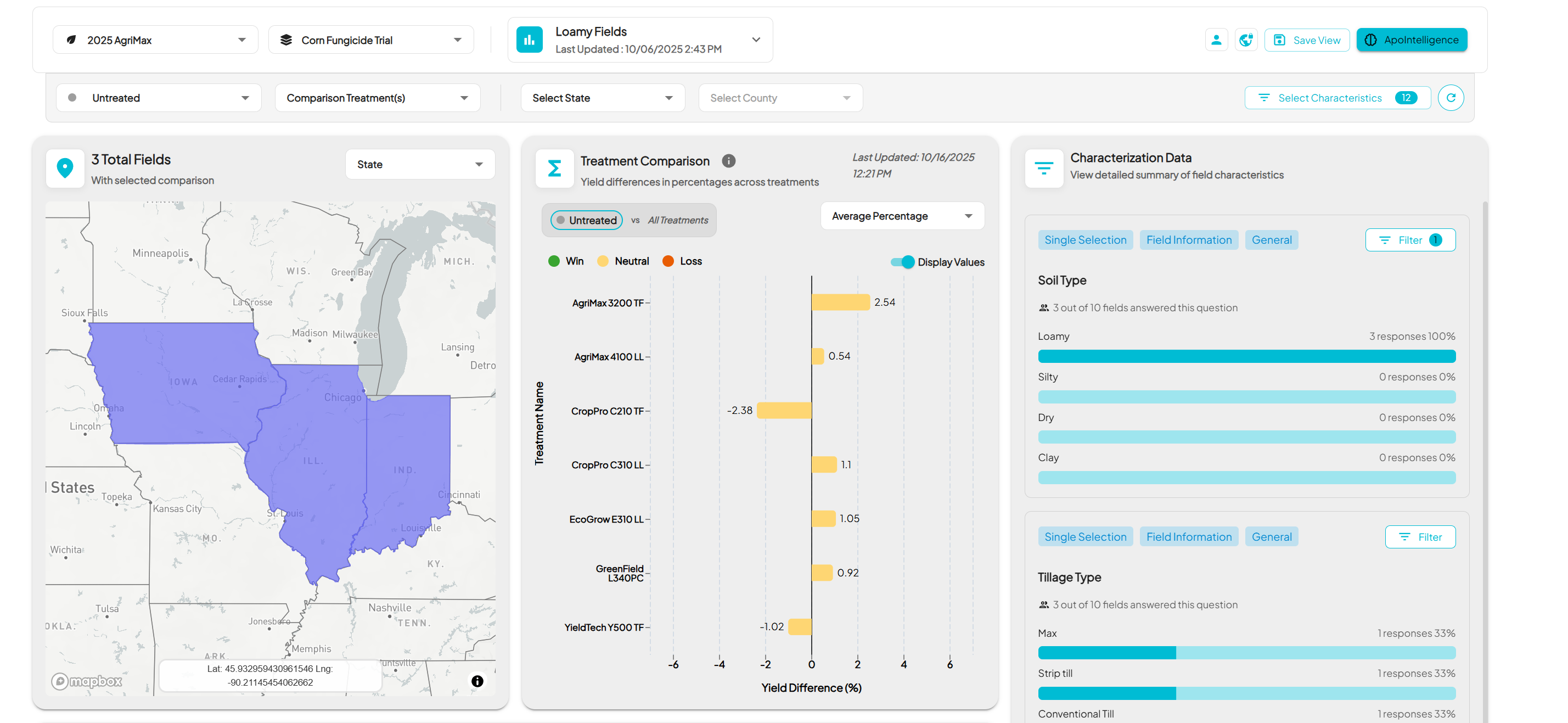Click the sigma icon in Treatment Comparison
The width and height of the screenshot is (1568, 723).
[x=554, y=168]
